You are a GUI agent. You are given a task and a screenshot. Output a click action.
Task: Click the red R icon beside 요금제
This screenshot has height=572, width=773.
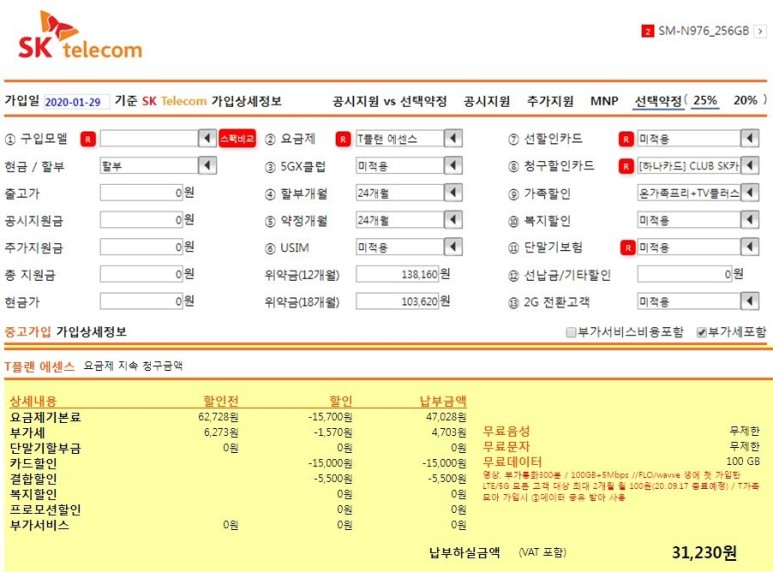point(343,139)
